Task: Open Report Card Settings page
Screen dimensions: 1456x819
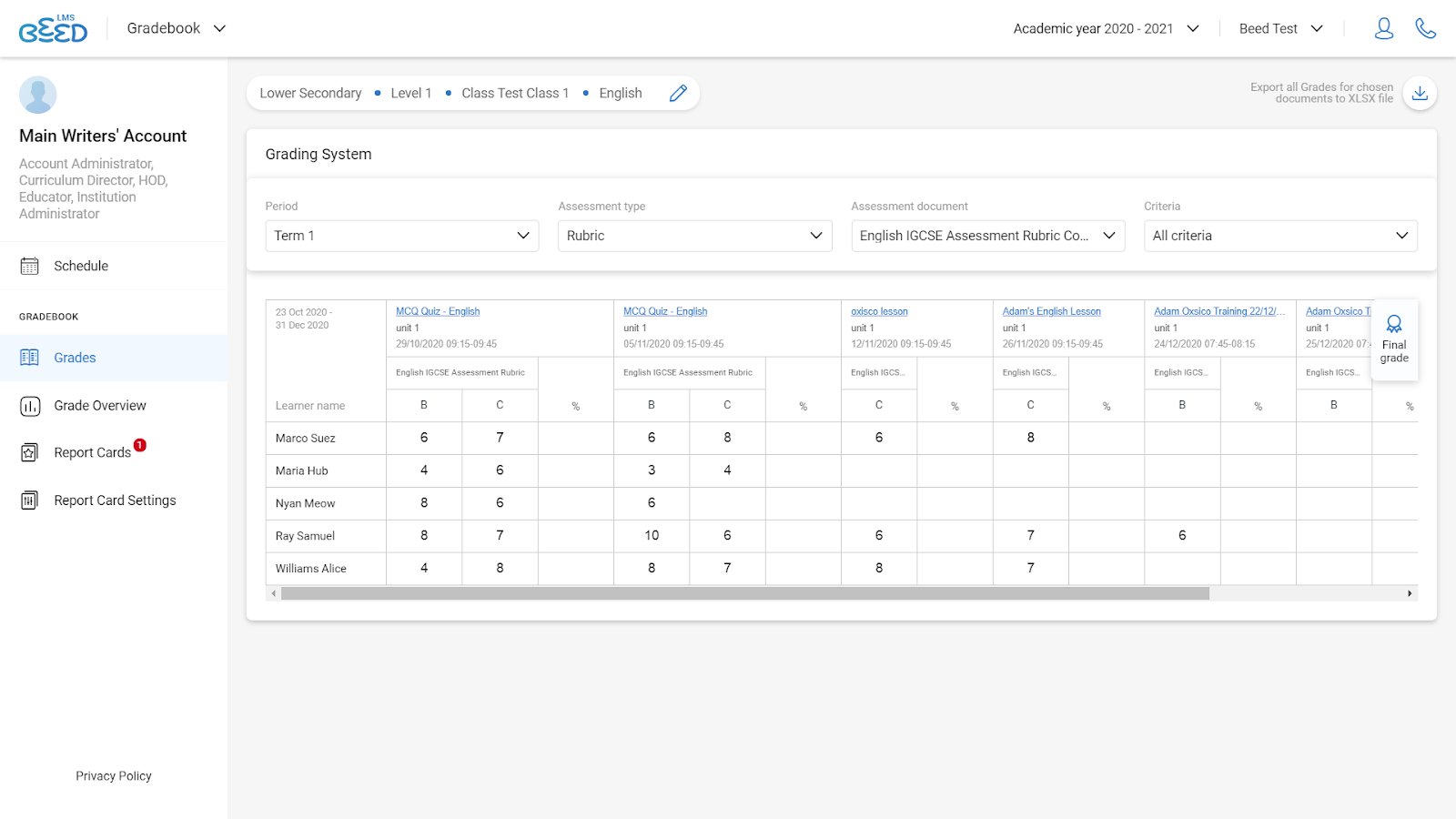Action: point(115,500)
